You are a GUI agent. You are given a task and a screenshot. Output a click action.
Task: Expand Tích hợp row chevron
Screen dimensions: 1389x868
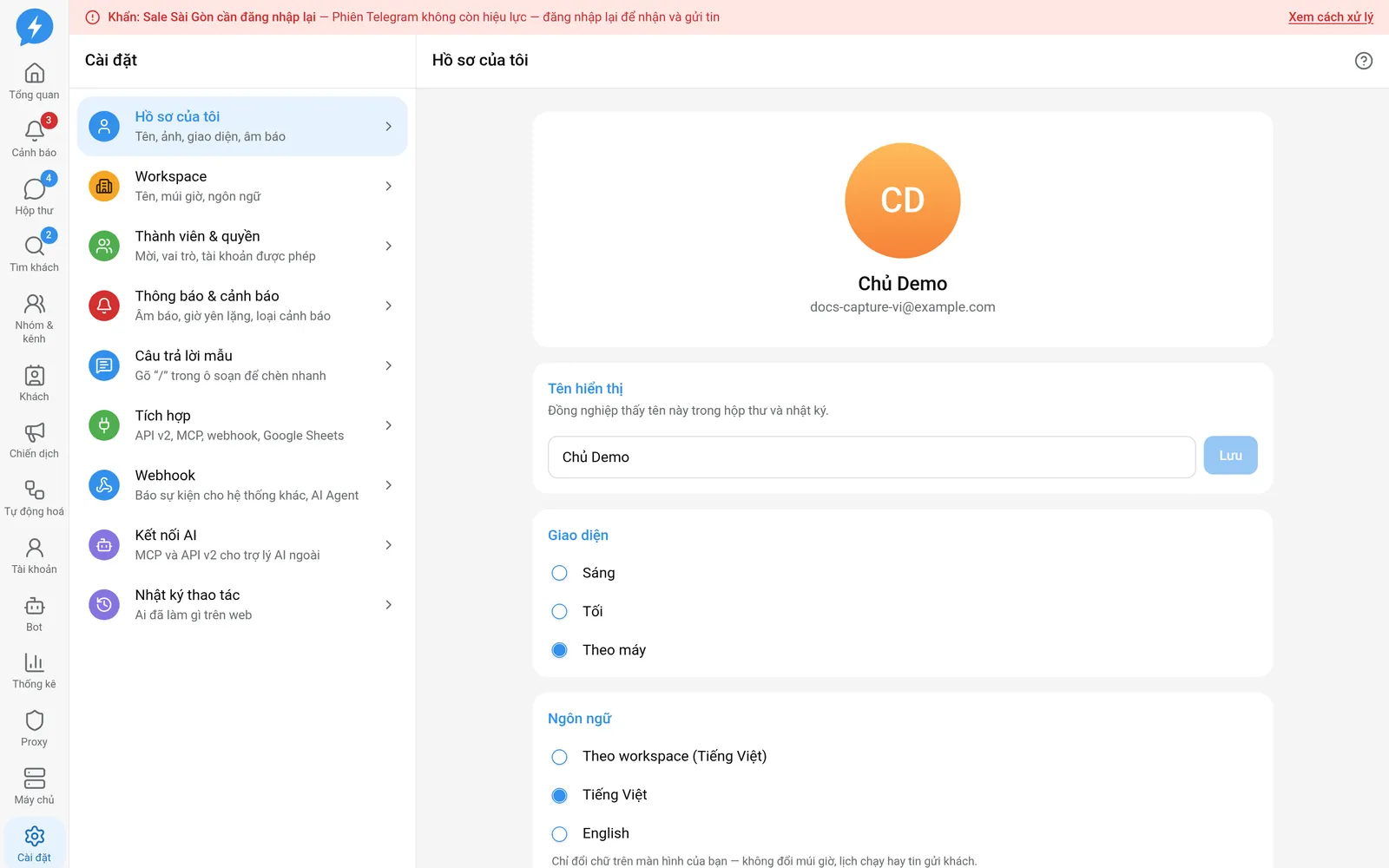pos(388,426)
